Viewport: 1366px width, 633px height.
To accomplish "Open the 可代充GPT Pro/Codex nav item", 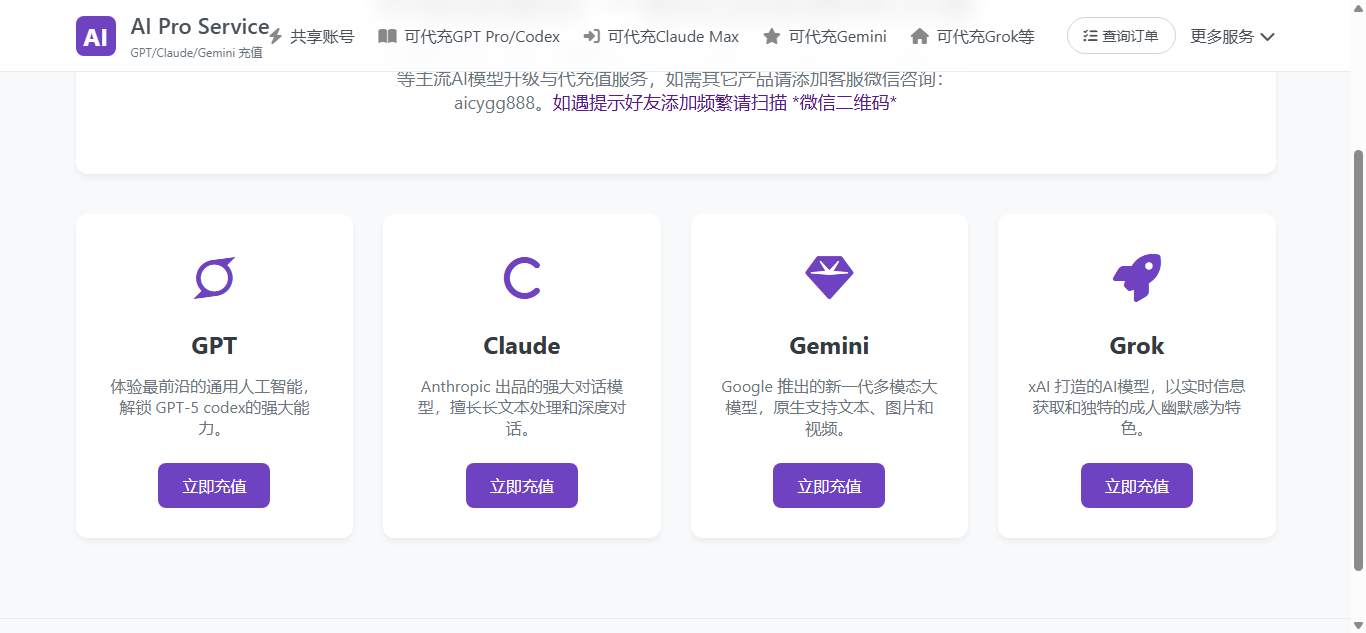I will (x=469, y=36).
